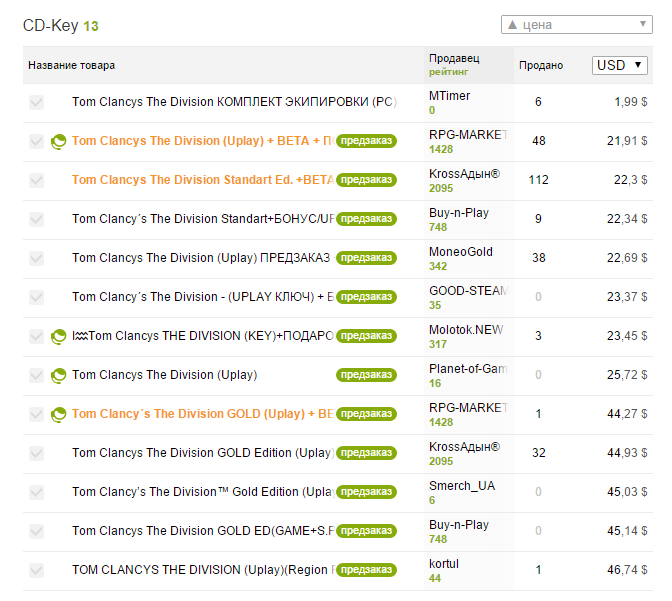Sort by Продано column header
This screenshot has width=672, height=601.
(x=540, y=65)
